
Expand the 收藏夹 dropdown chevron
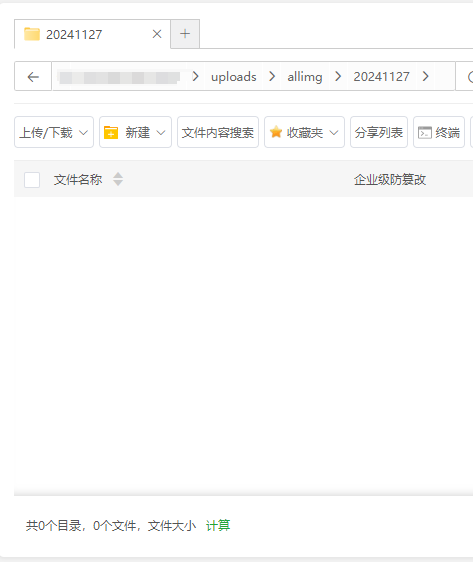pyautogui.click(x=334, y=133)
